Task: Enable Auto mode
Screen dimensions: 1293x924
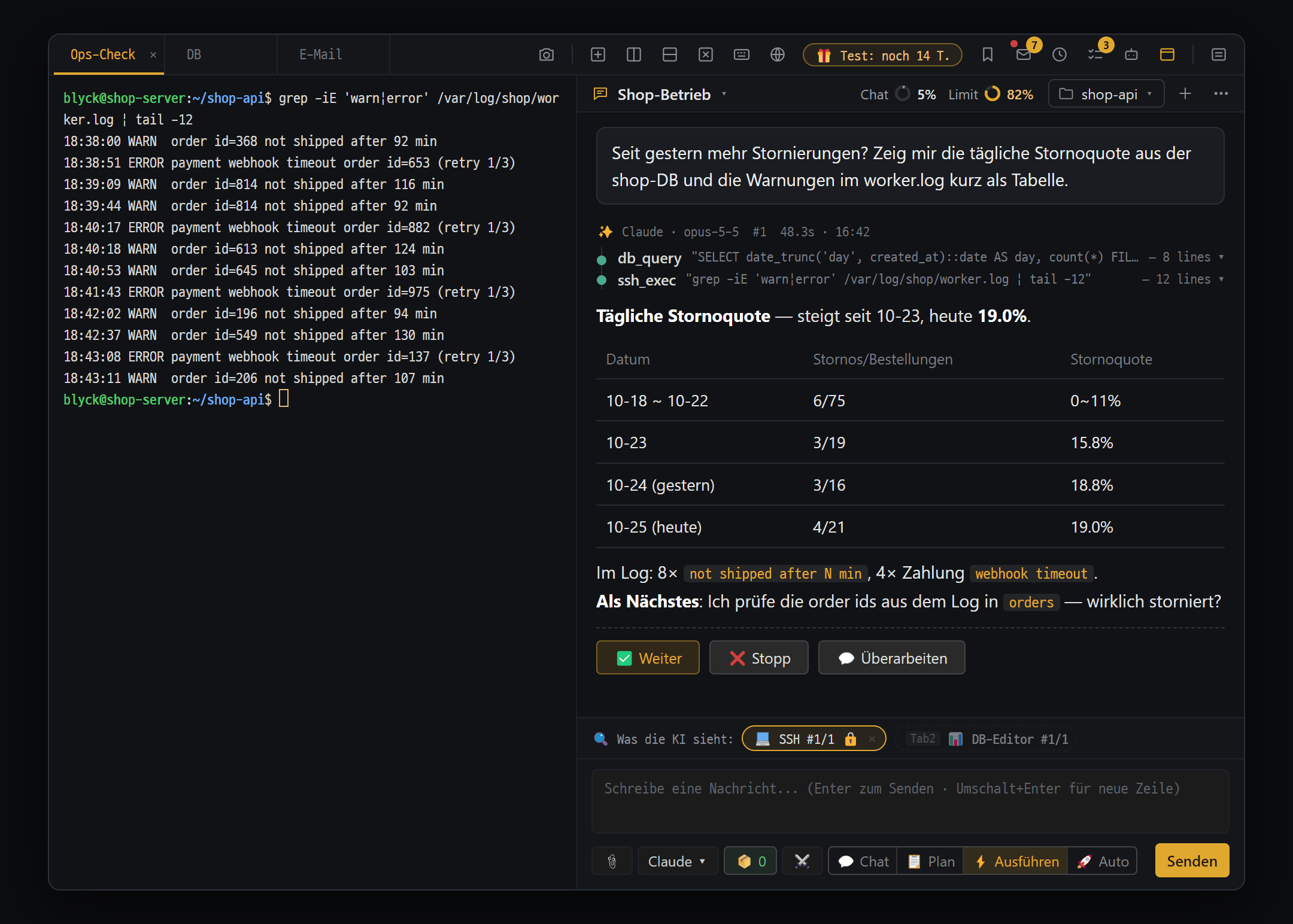Action: click(x=1102, y=861)
